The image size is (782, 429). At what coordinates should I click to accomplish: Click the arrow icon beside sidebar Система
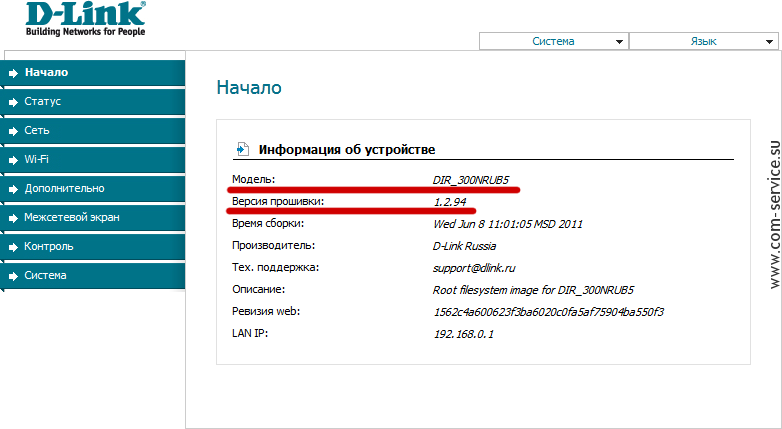coord(13,276)
